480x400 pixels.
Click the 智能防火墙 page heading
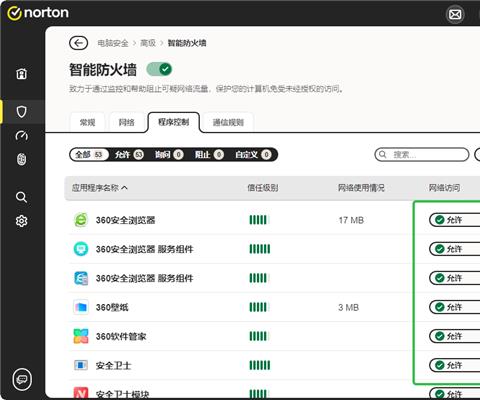[103, 70]
